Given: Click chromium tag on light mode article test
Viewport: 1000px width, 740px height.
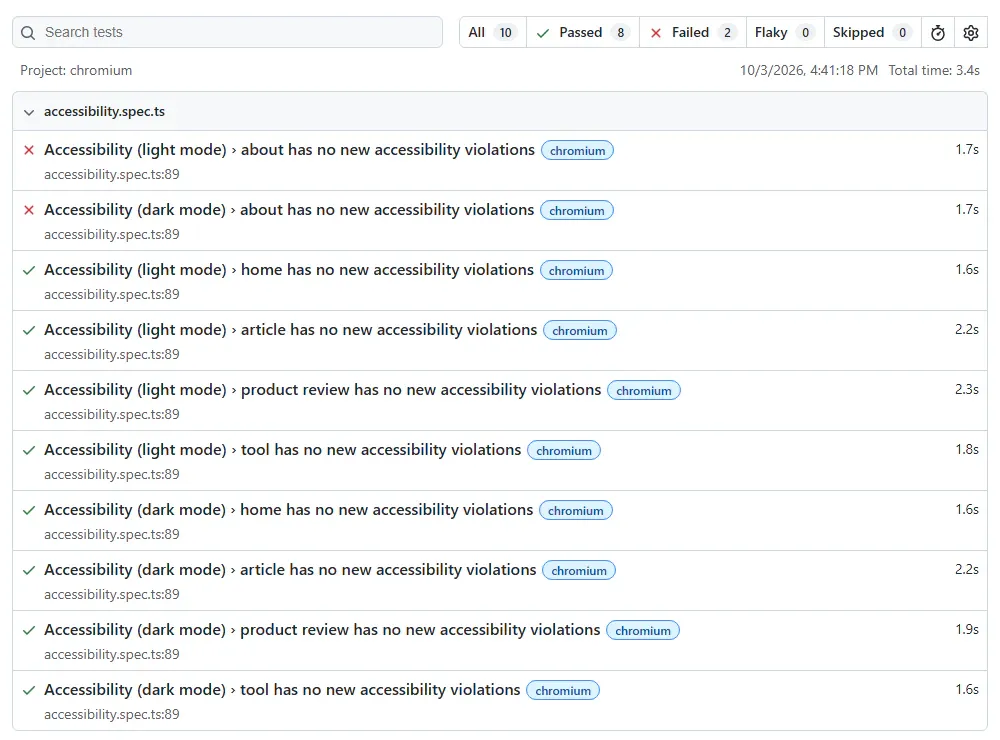Looking at the screenshot, I should pyautogui.click(x=580, y=330).
